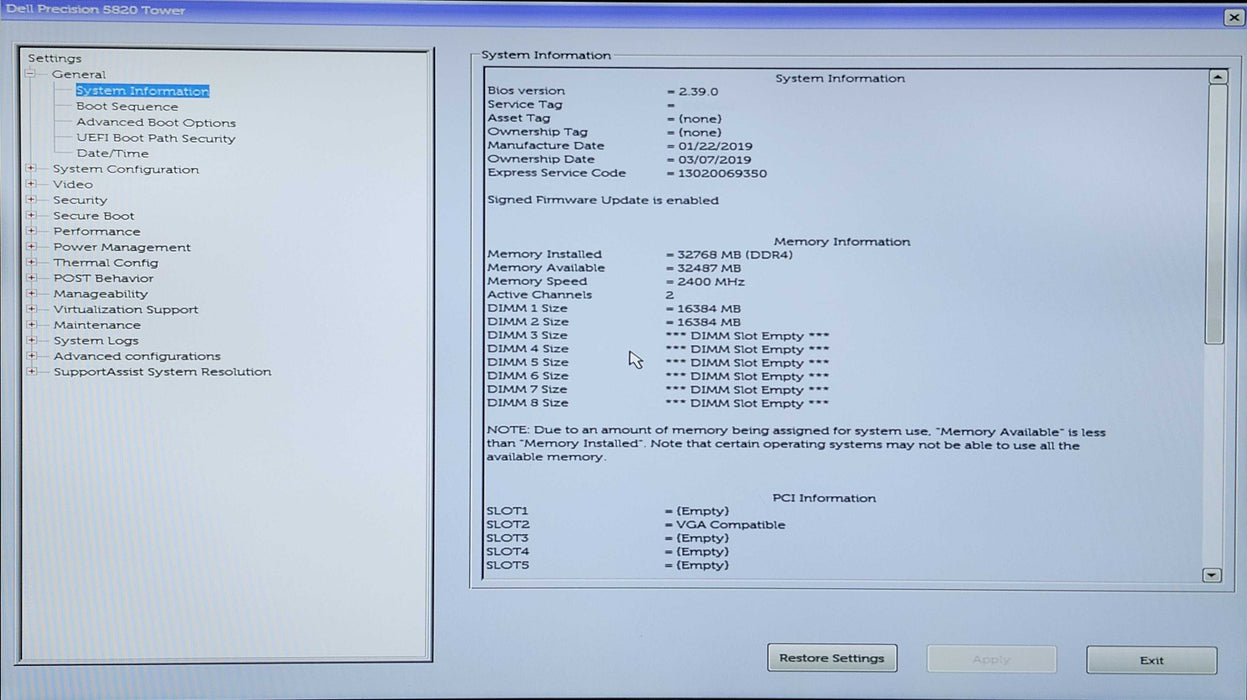1247x700 pixels.
Task: Expand the Video settings node
Action: (31, 184)
